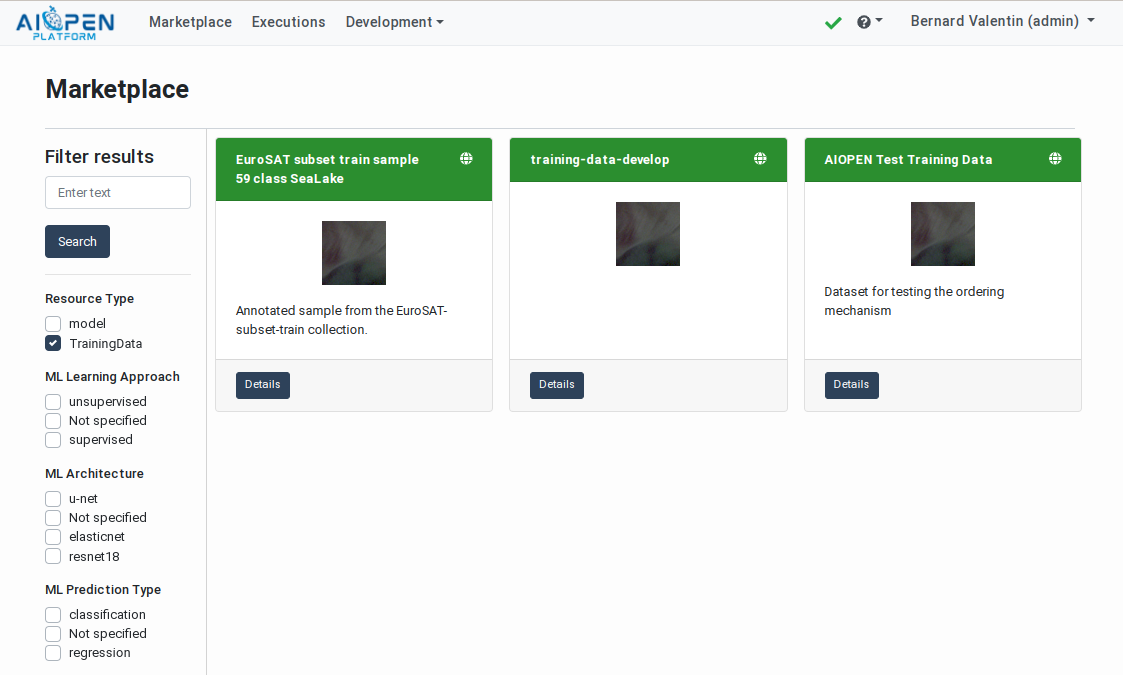Go to the Marketplace nav item
This screenshot has width=1123, height=675.
(190, 22)
